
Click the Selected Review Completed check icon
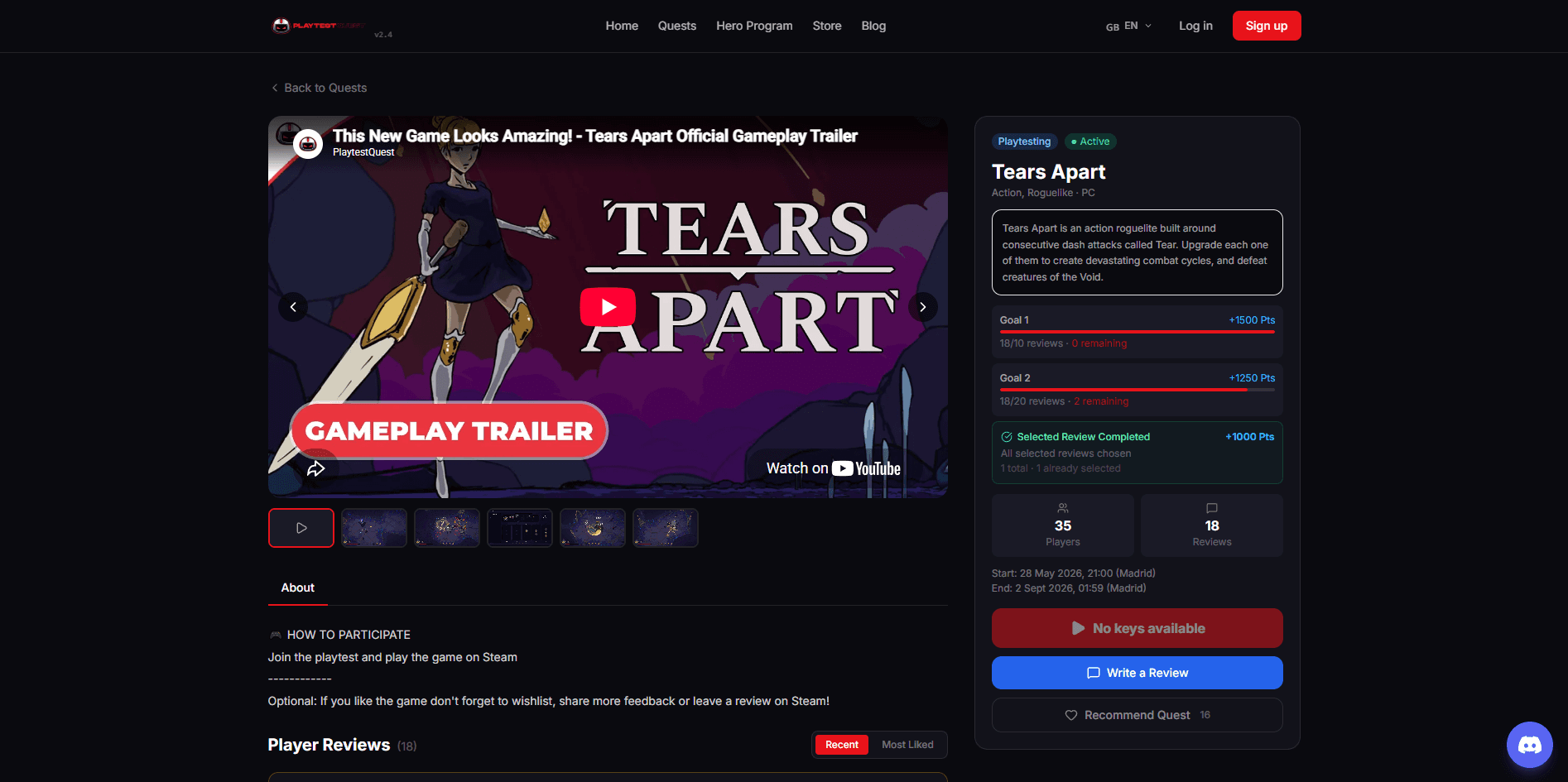tap(1007, 437)
